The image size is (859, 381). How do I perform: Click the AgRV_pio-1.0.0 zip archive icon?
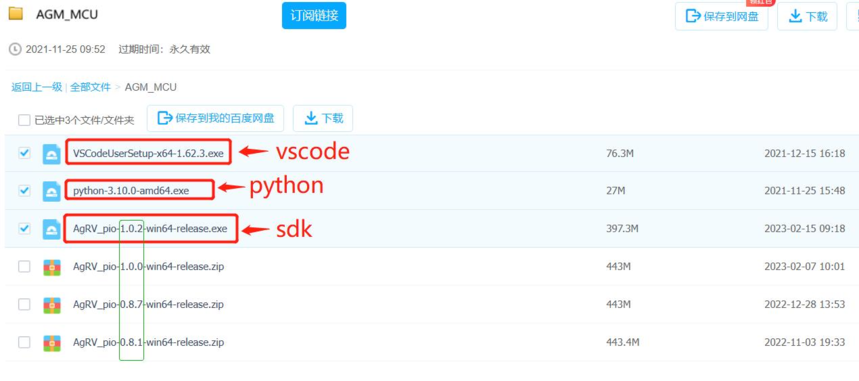(x=51, y=267)
